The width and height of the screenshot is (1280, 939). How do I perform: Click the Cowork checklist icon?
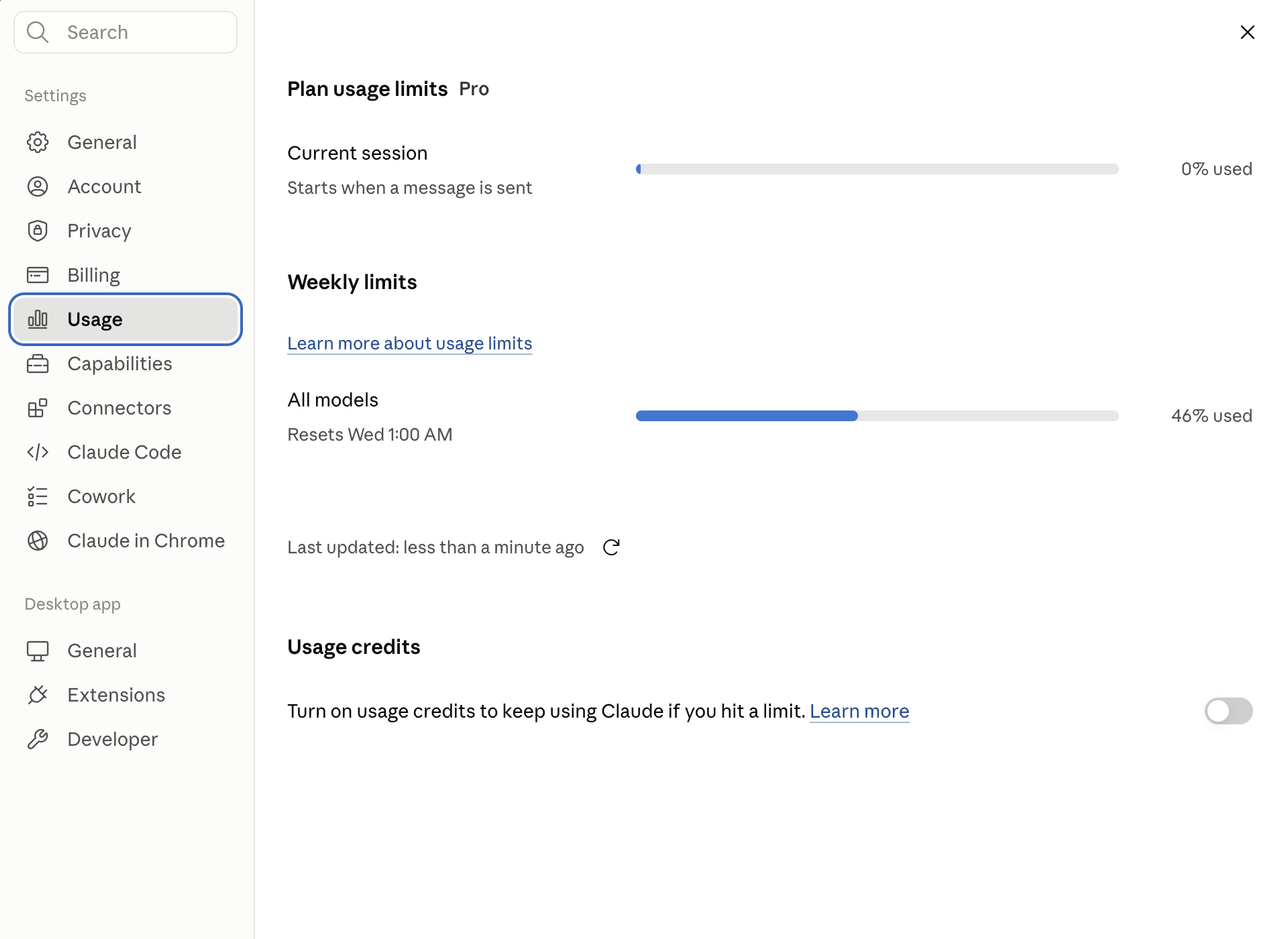38,496
